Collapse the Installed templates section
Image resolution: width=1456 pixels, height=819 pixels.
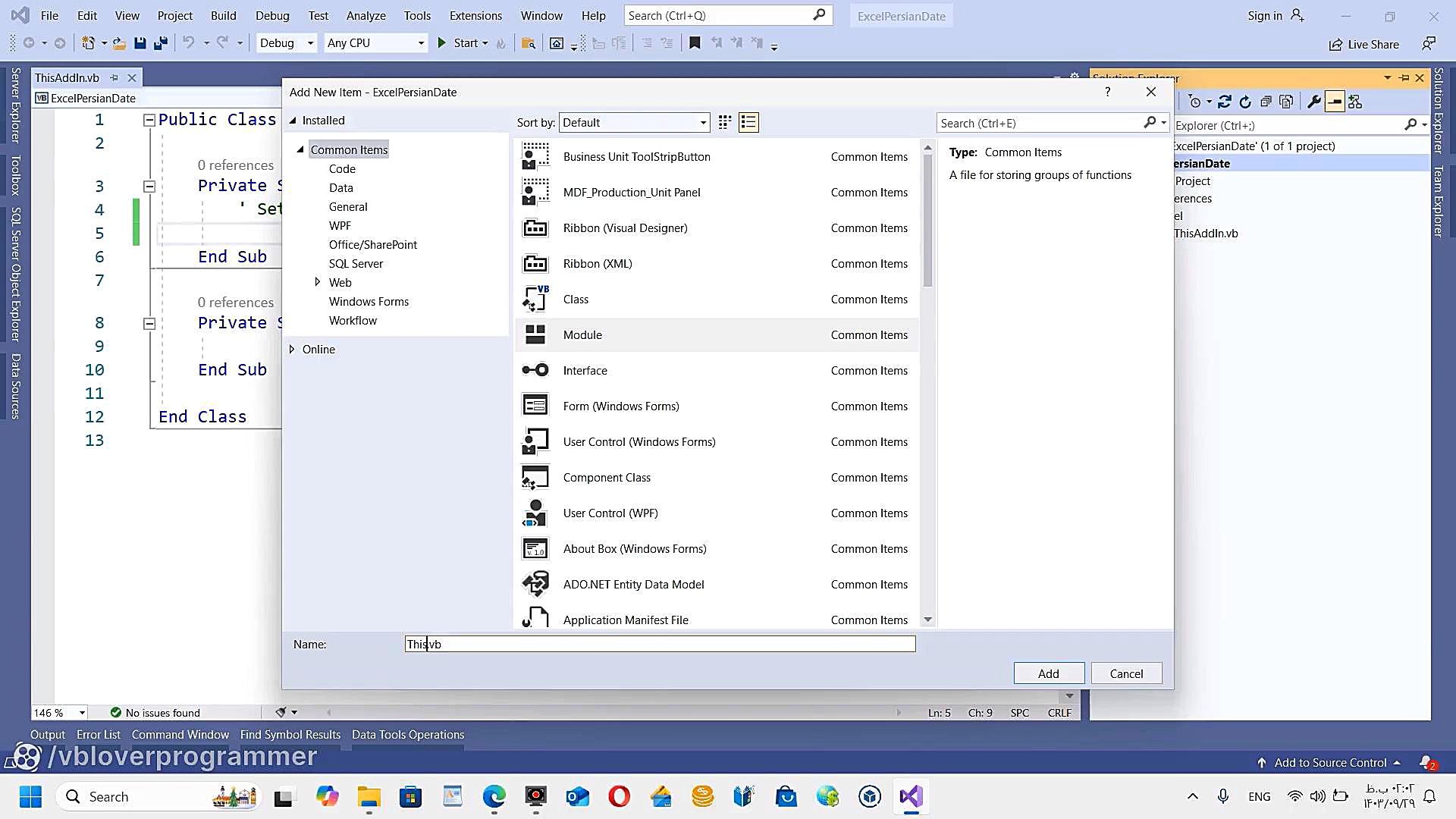(293, 120)
